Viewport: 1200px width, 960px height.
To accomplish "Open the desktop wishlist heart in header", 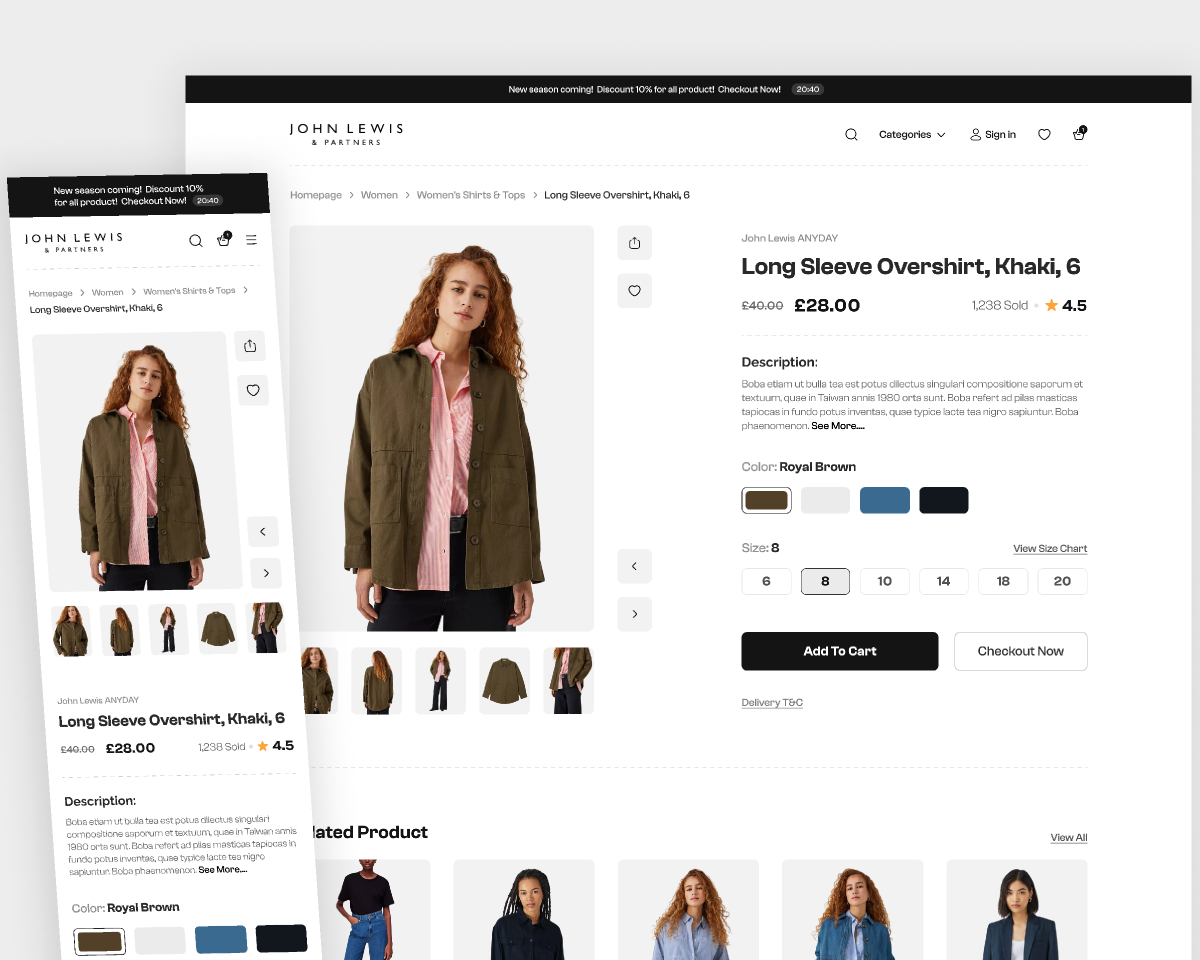I will [x=1044, y=135].
